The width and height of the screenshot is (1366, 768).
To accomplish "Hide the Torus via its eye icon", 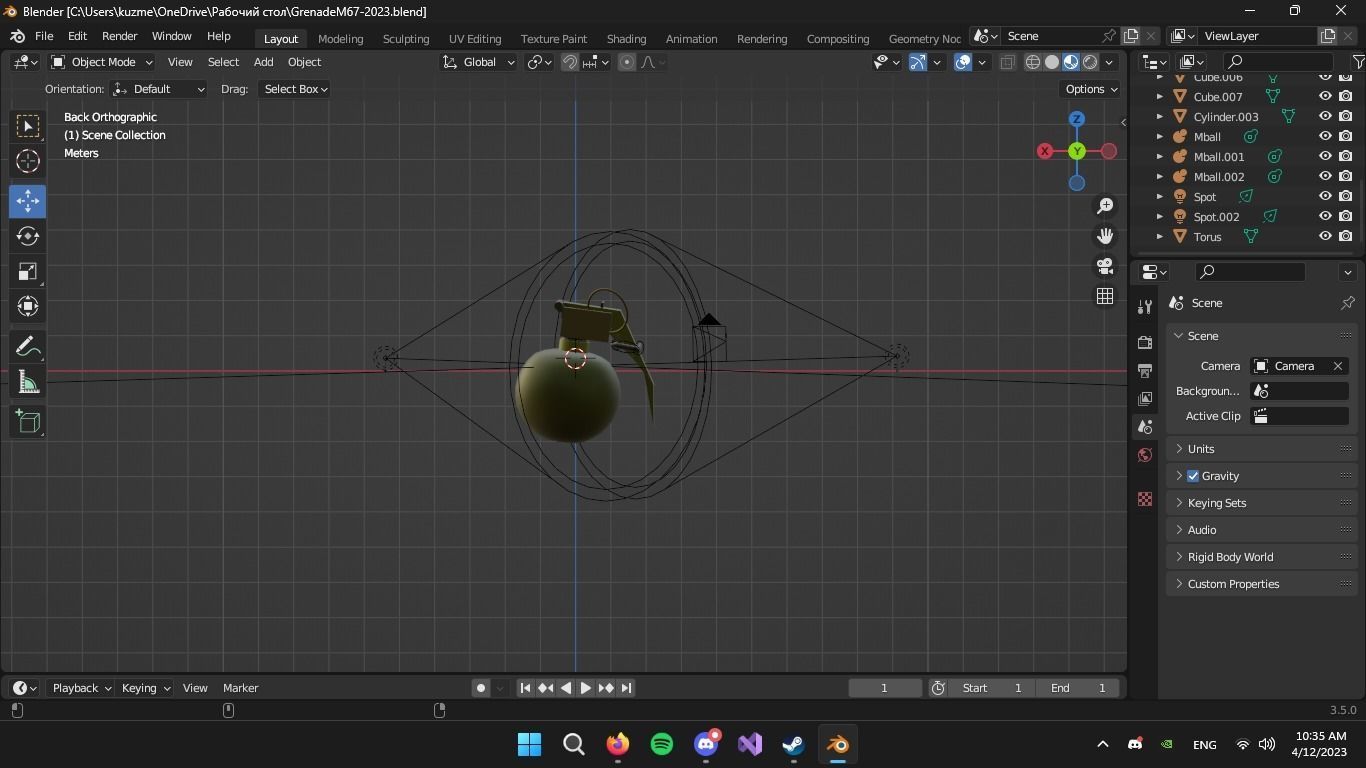I will point(1325,237).
